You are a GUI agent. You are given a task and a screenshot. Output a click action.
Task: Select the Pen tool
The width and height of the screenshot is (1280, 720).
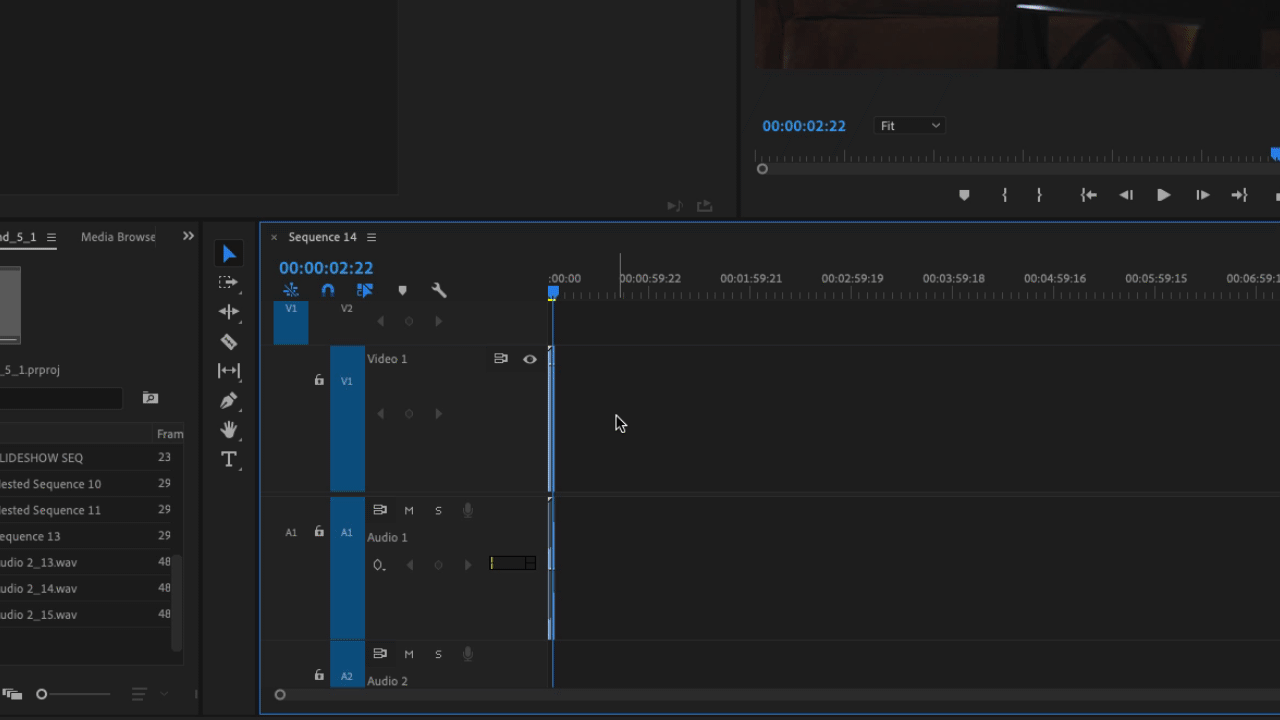tap(229, 400)
